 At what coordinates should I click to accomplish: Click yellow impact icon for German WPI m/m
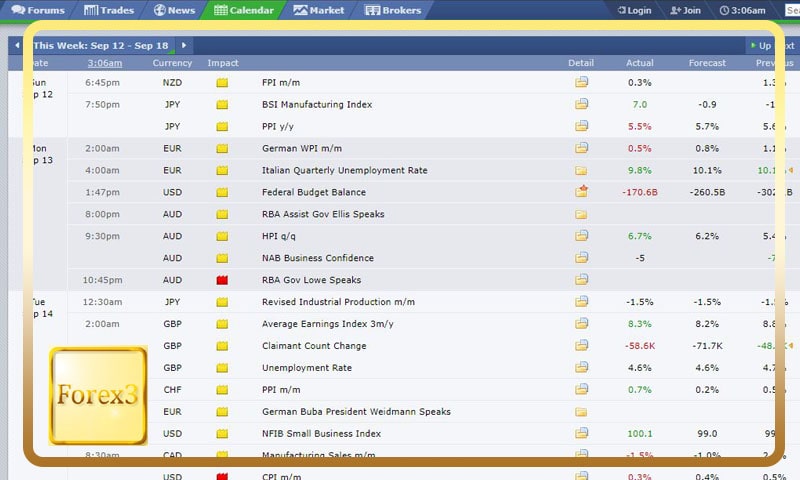pyautogui.click(x=222, y=148)
